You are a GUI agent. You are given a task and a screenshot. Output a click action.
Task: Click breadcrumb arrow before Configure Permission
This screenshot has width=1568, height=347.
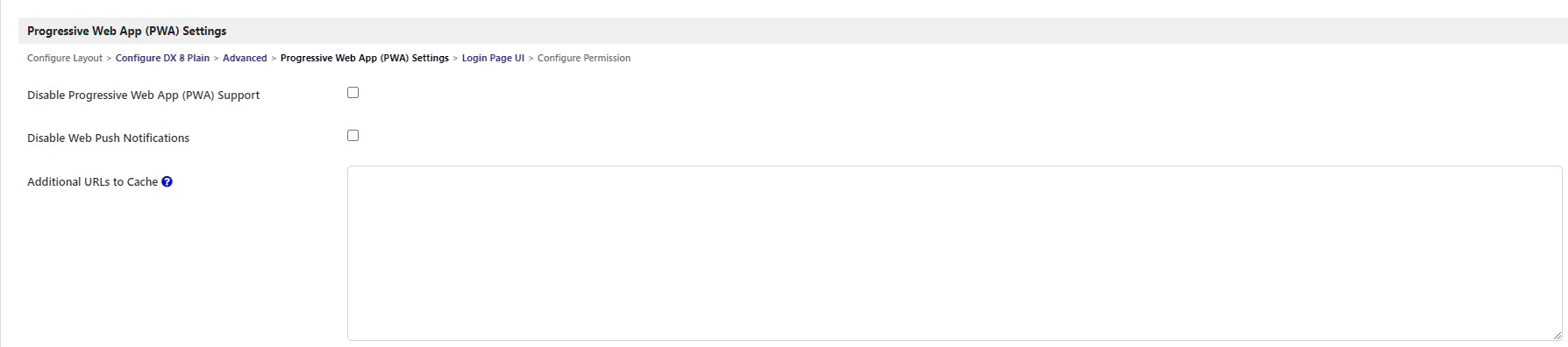point(531,59)
